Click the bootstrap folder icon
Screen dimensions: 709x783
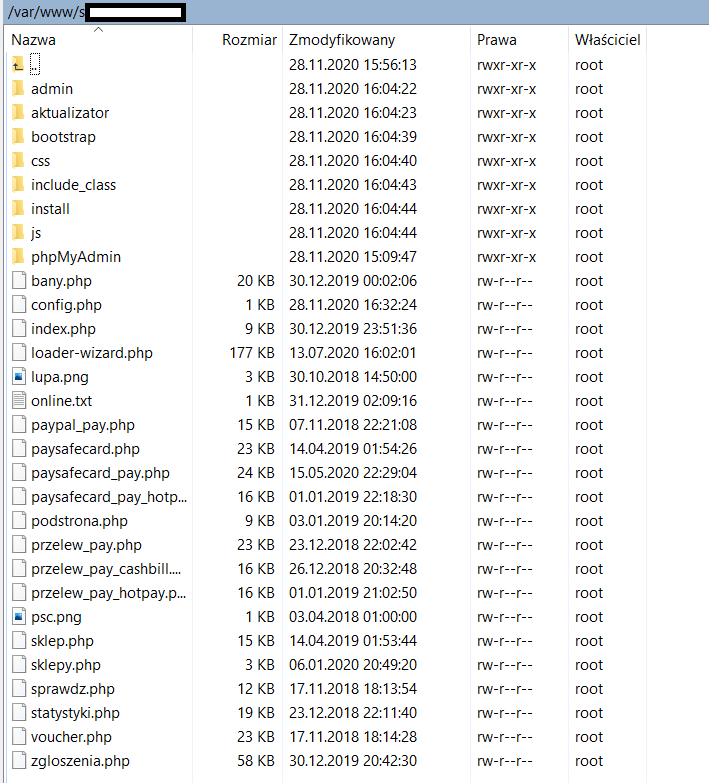[18, 137]
